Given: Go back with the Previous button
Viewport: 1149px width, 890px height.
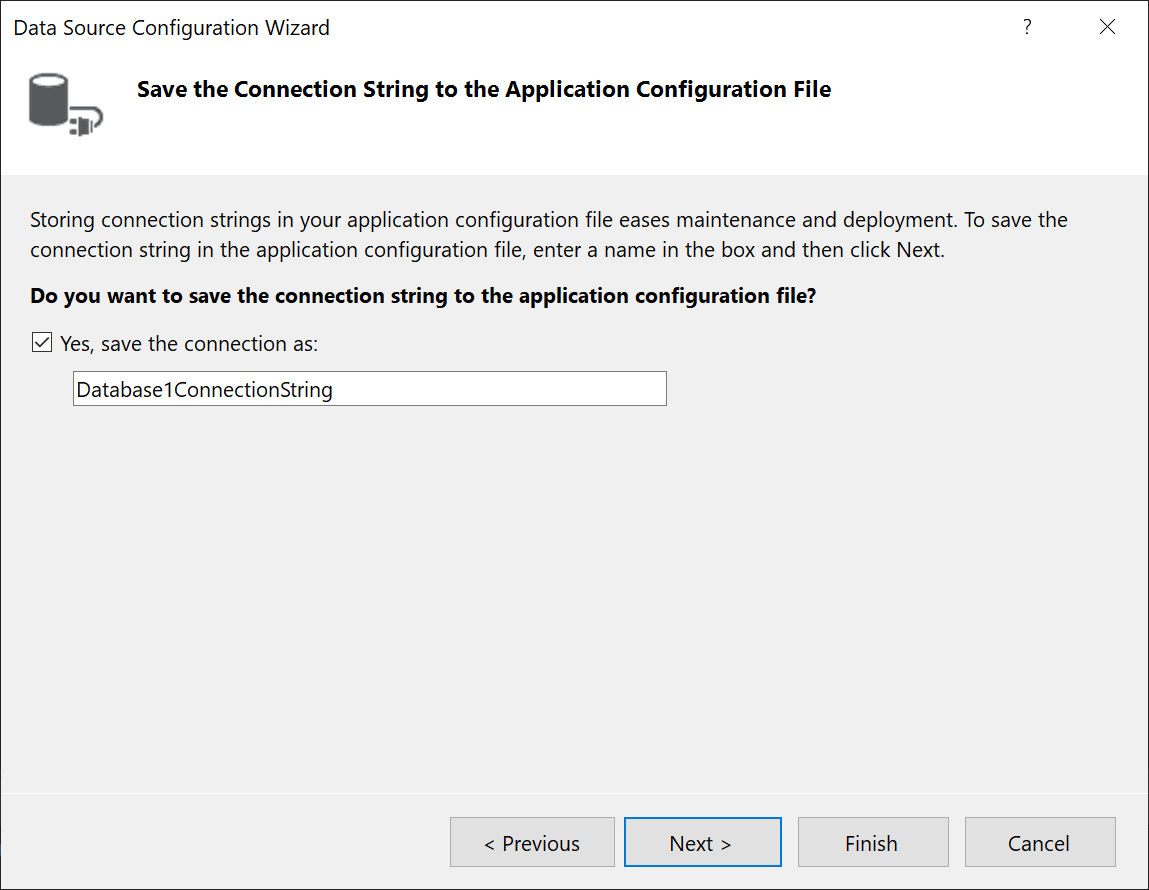Looking at the screenshot, I should [x=532, y=843].
